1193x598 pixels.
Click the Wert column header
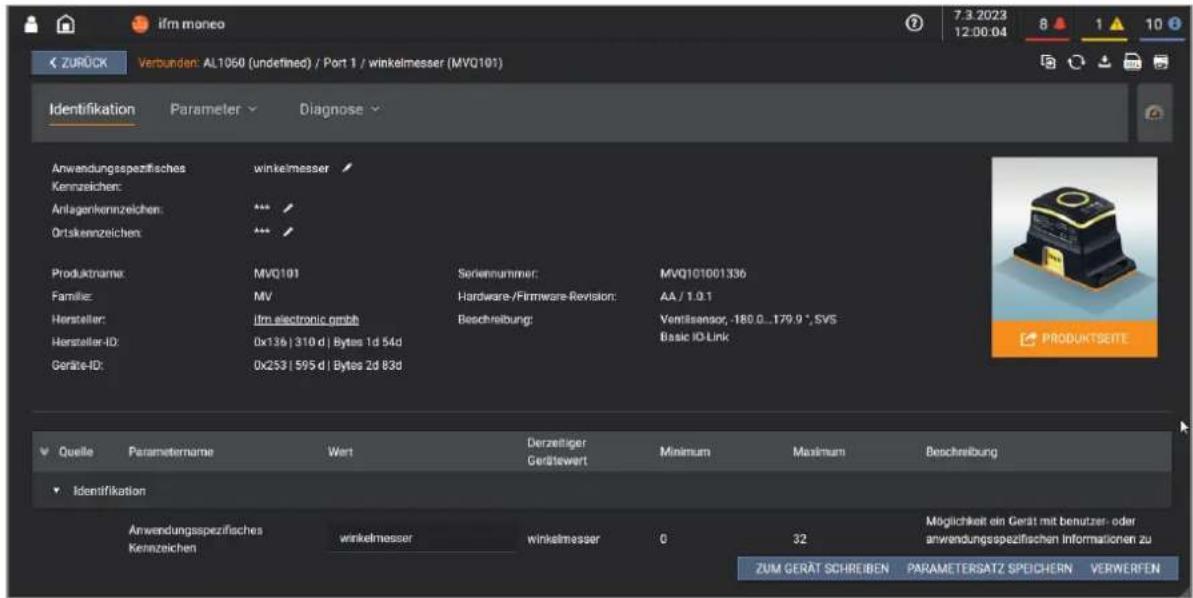(x=340, y=452)
